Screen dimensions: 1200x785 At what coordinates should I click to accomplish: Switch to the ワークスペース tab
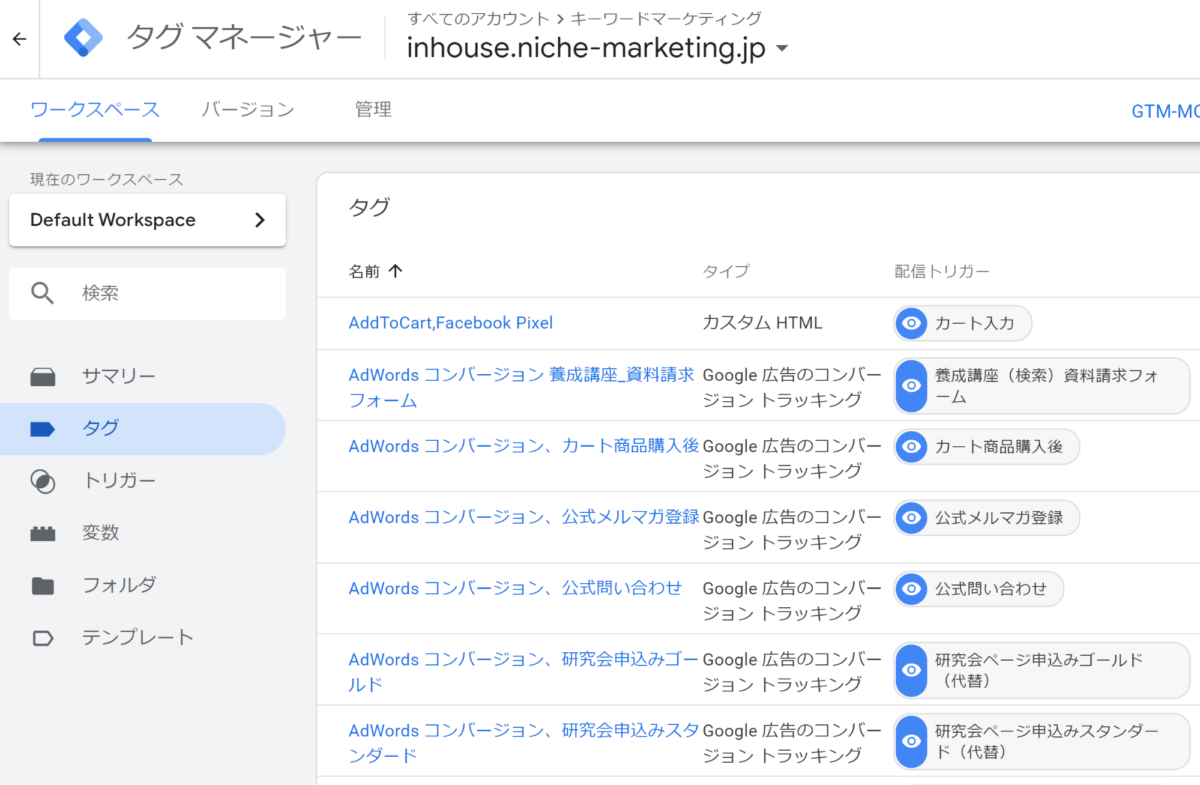[x=95, y=109]
